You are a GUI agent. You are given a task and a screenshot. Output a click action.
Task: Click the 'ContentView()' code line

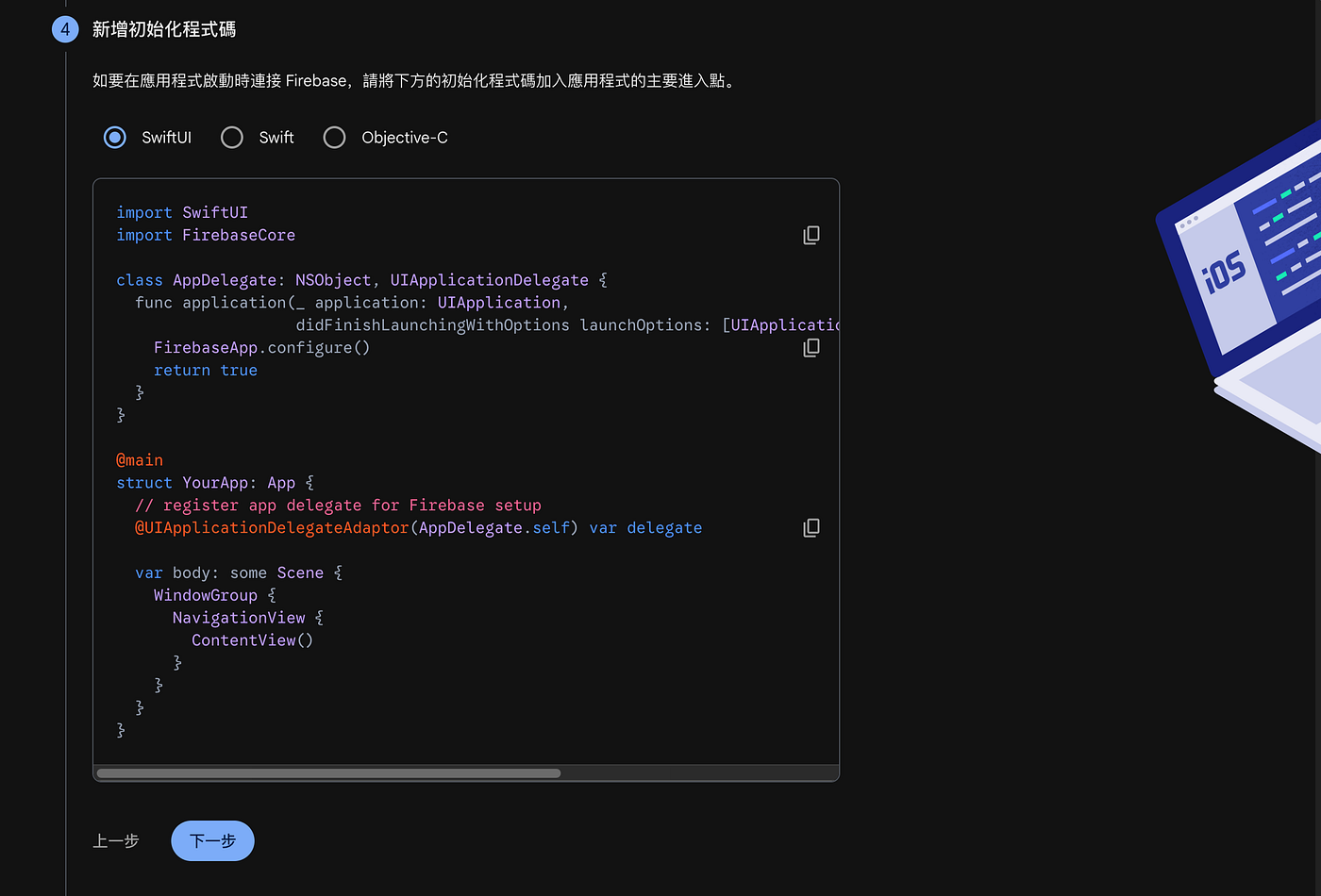(x=252, y=640)
